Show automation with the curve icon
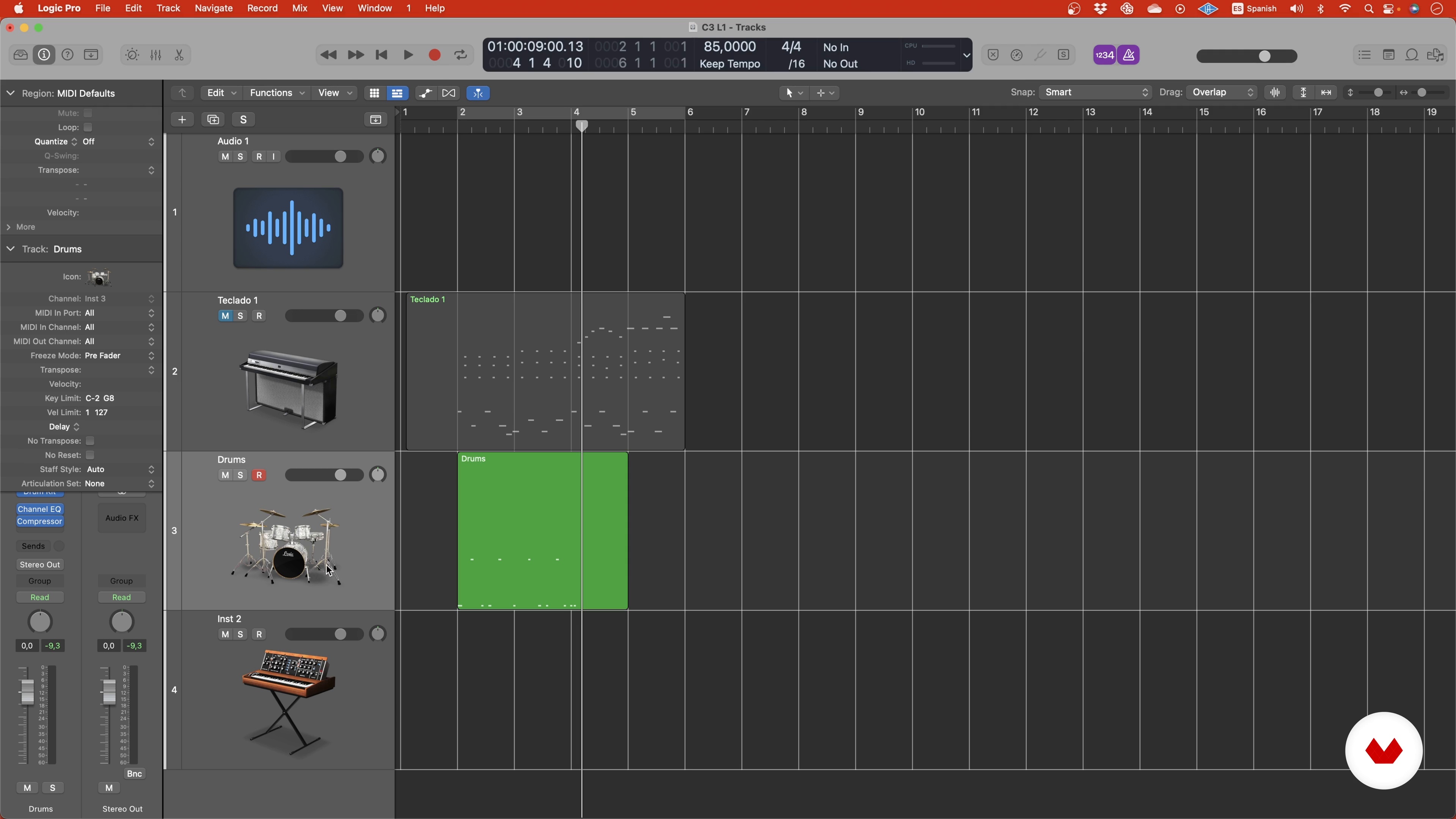The image size is (1456, 819). (x=425, y=93)
